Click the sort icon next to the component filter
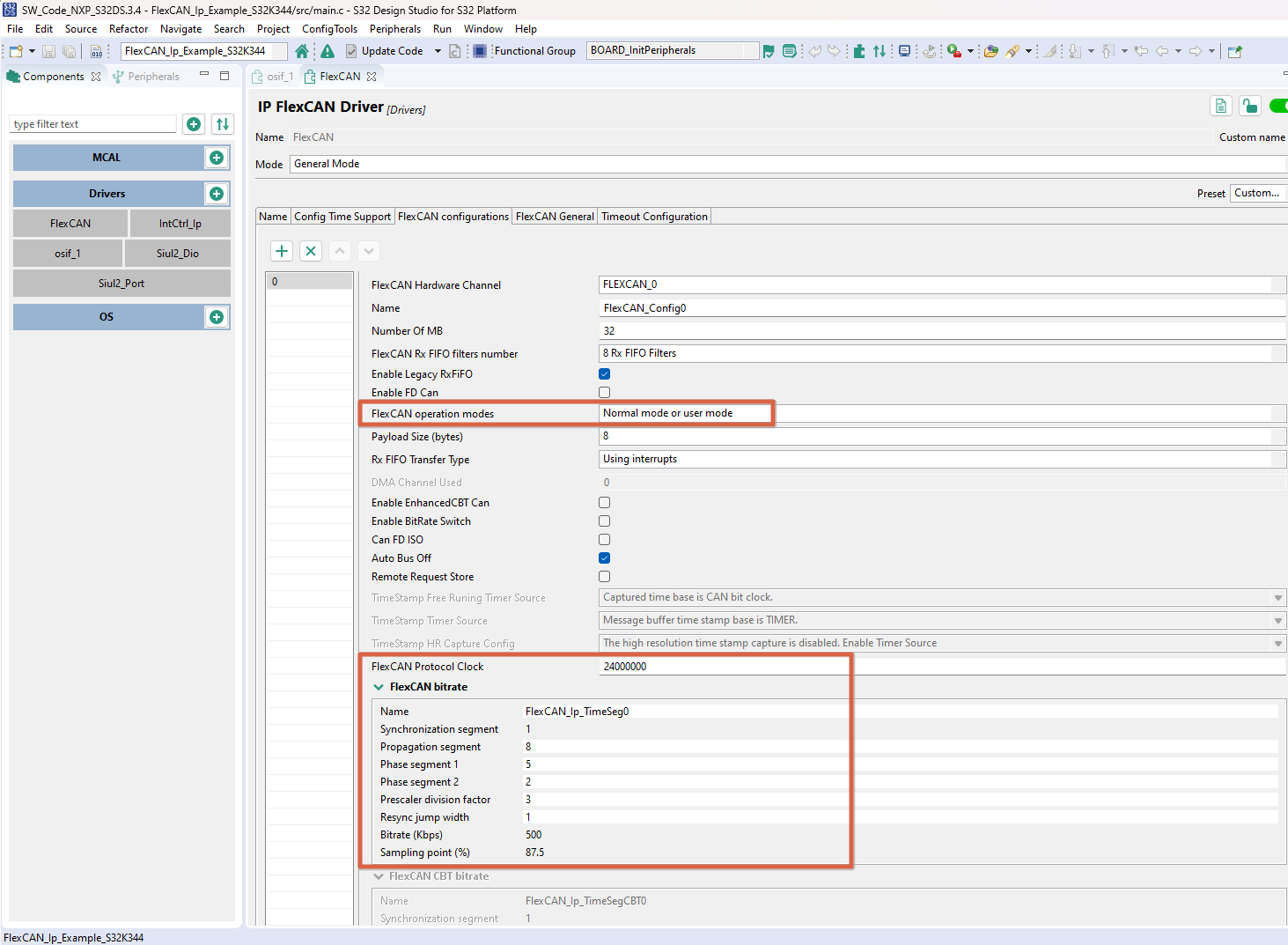The height and width of the screenshot is (945, 1288). coord(222,123)
